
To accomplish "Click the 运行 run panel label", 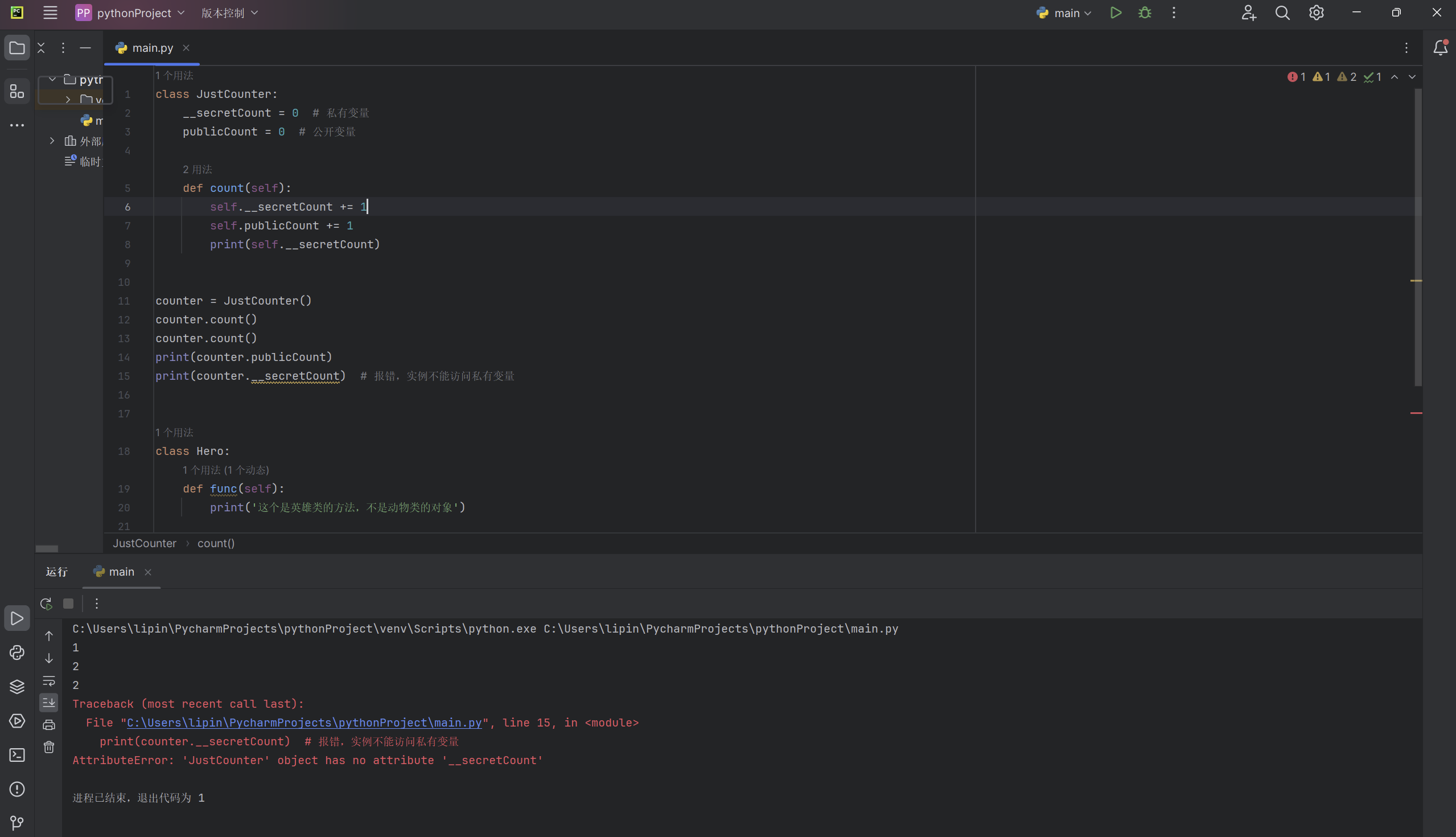I will (x=57, y=572).
